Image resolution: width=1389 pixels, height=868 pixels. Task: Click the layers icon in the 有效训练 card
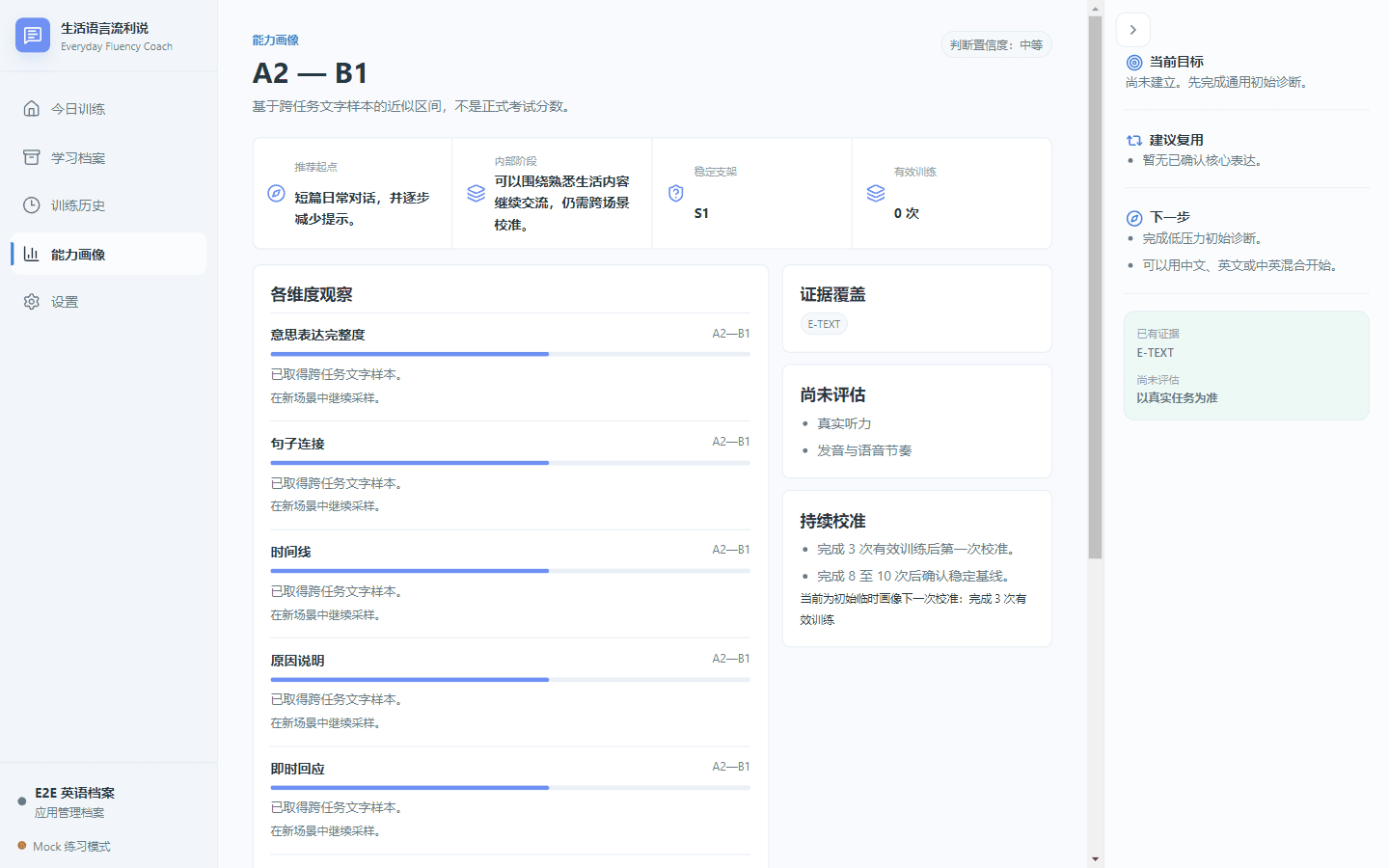pos(876,193)
